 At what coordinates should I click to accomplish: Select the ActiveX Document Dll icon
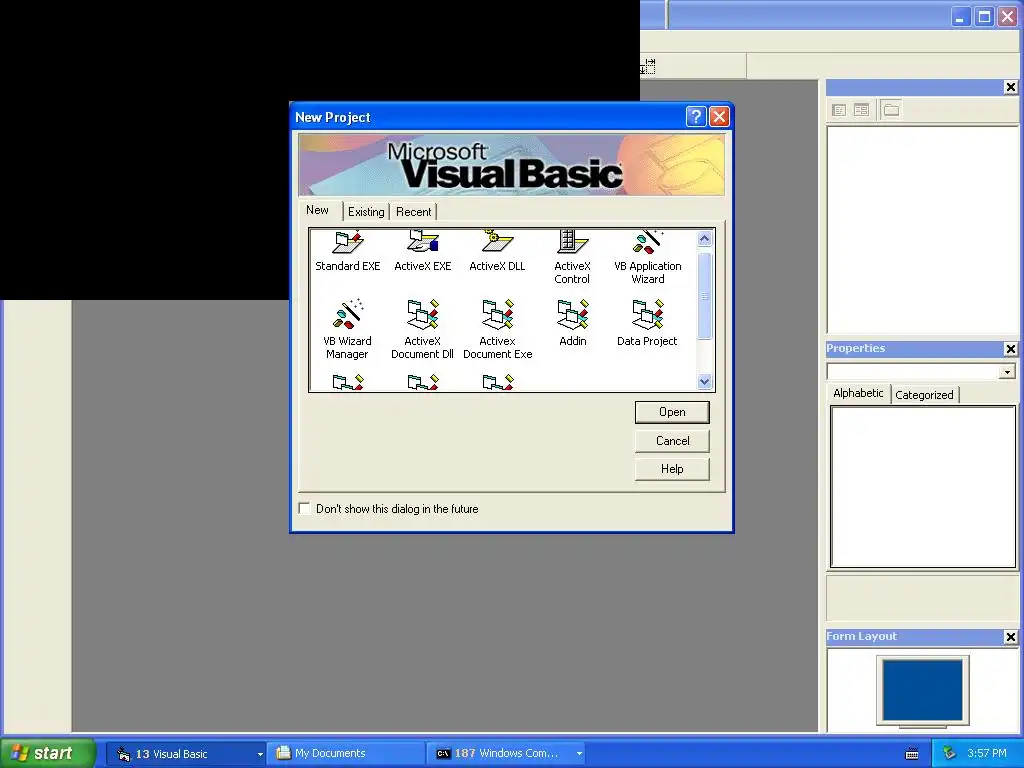coord(423,314)
